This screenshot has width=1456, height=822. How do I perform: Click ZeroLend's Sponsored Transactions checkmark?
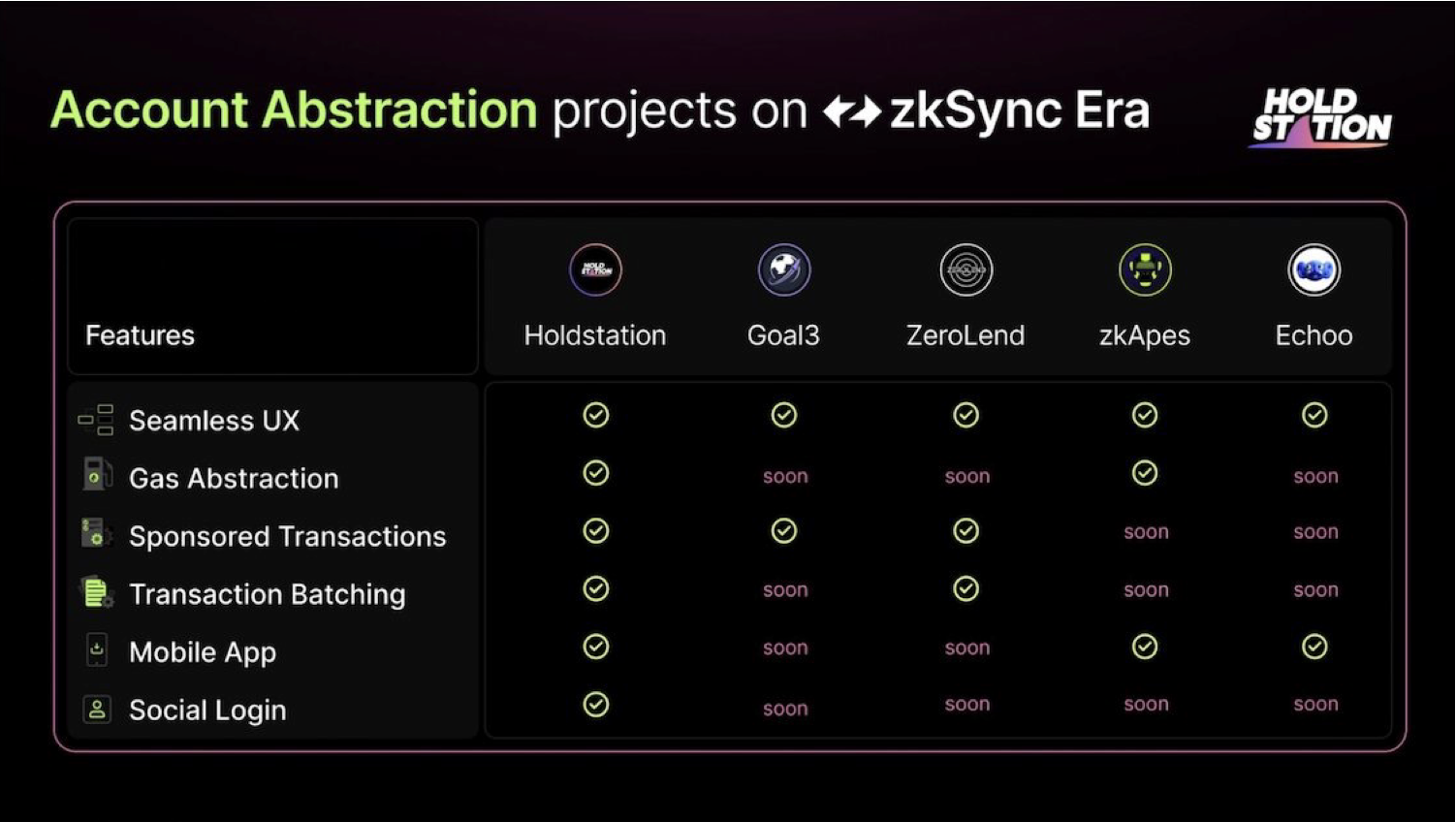click(966, 531)
